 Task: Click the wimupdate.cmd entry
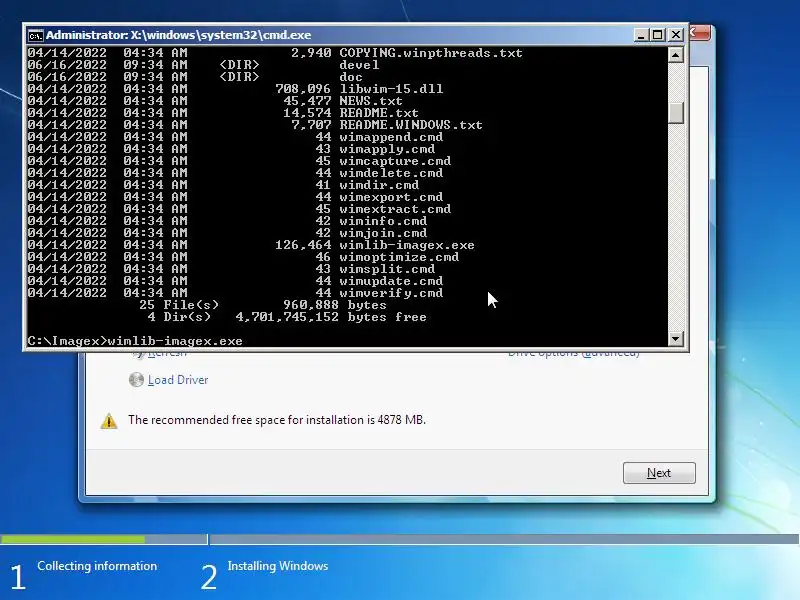[391, 281]
